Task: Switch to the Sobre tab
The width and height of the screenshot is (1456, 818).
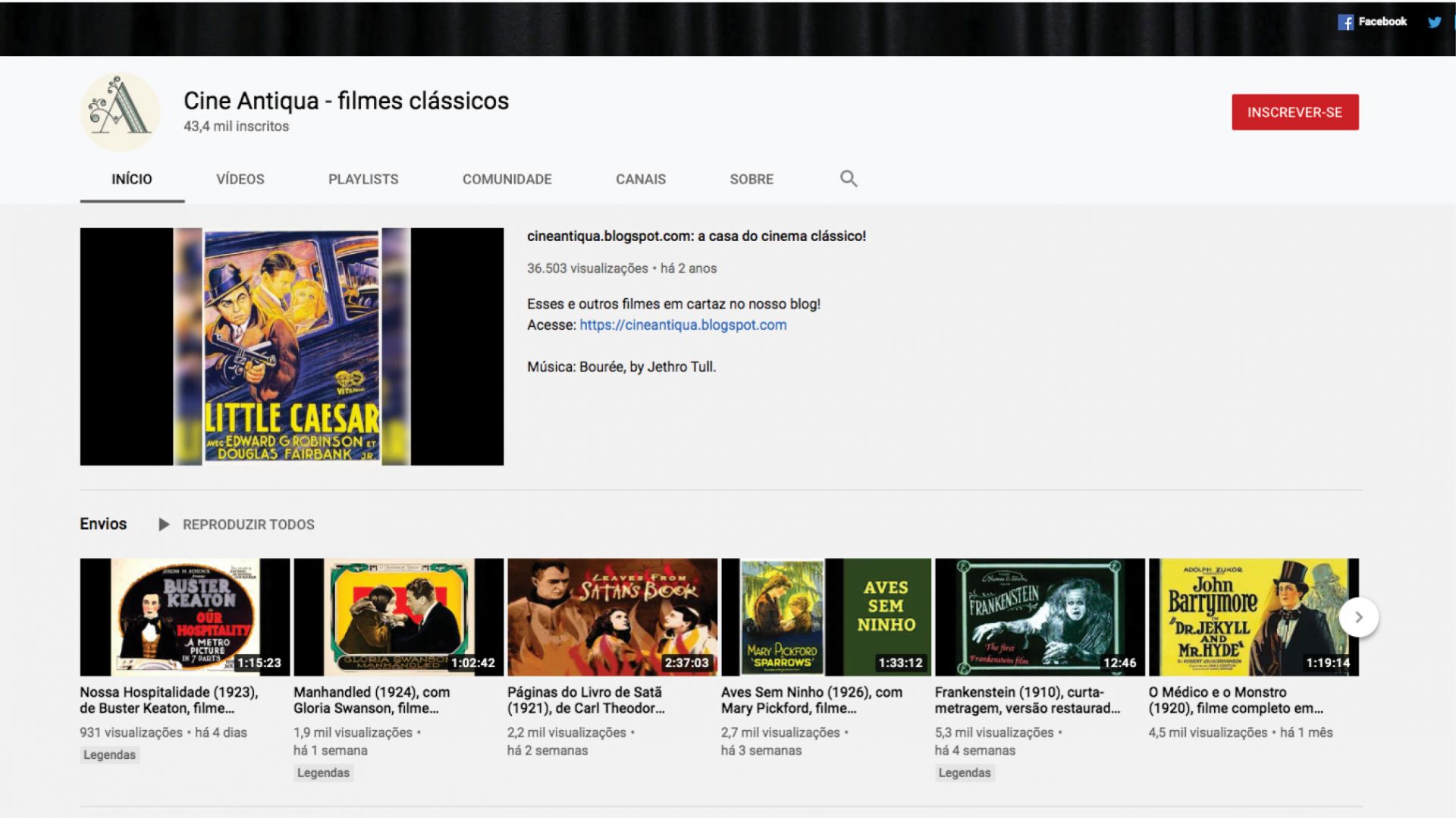Action: pyautogui.click(x=752, y=180)
